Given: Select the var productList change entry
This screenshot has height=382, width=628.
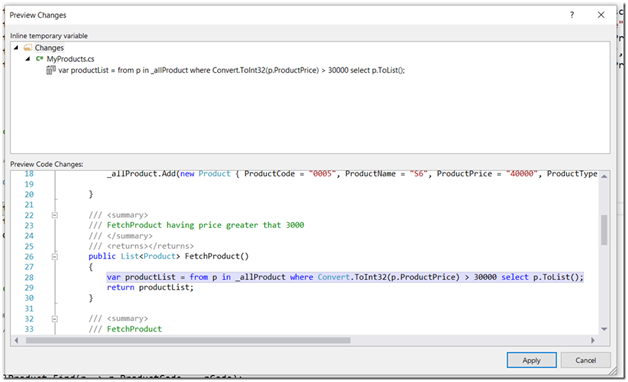Looking at the screenshot, I should pyautogui.click(x=231, y=70).
